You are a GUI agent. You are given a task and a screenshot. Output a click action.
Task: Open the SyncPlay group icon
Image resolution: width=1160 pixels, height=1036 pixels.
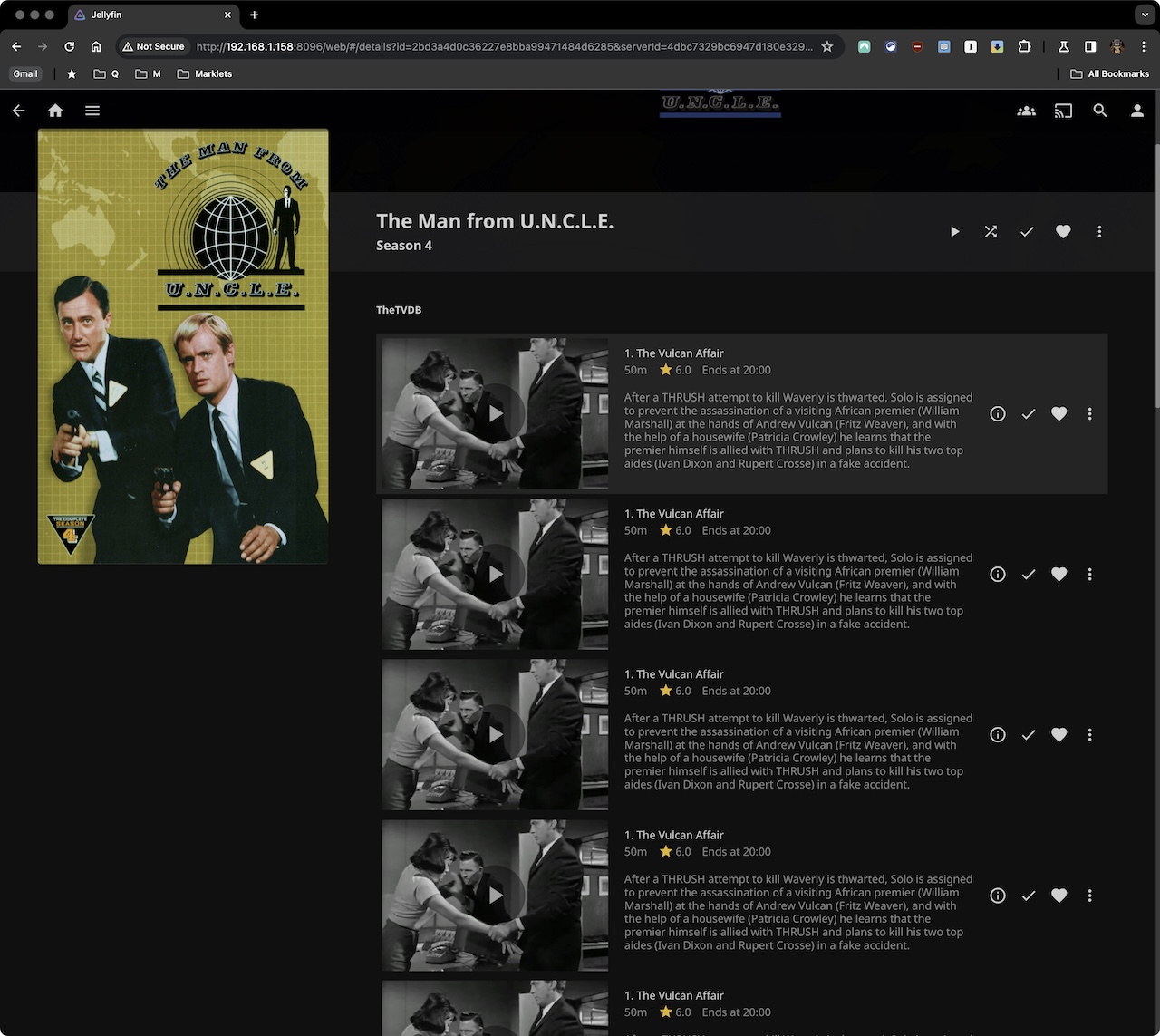(x=1026, y=111)
